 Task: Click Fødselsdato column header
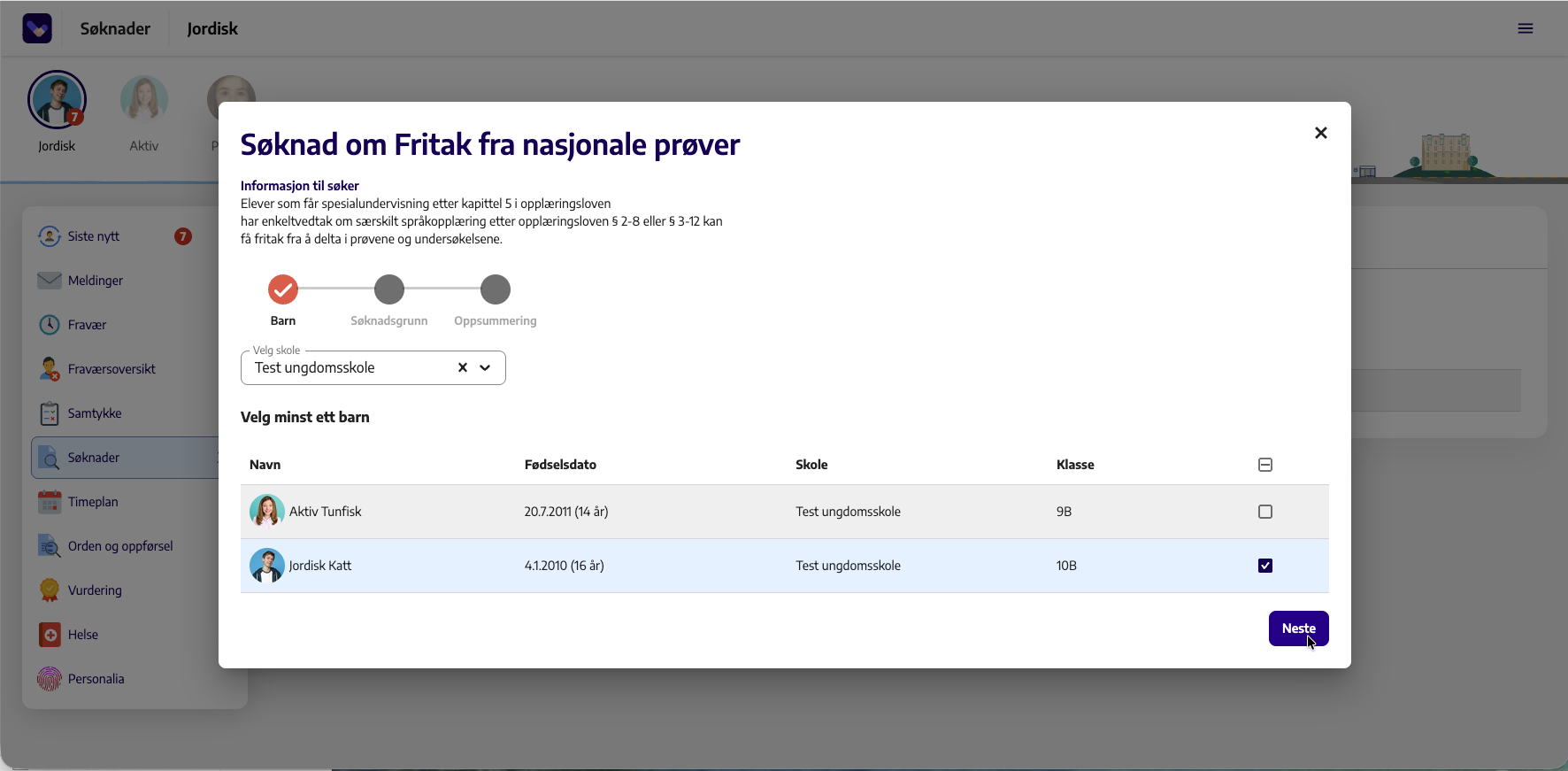[560, 465]
